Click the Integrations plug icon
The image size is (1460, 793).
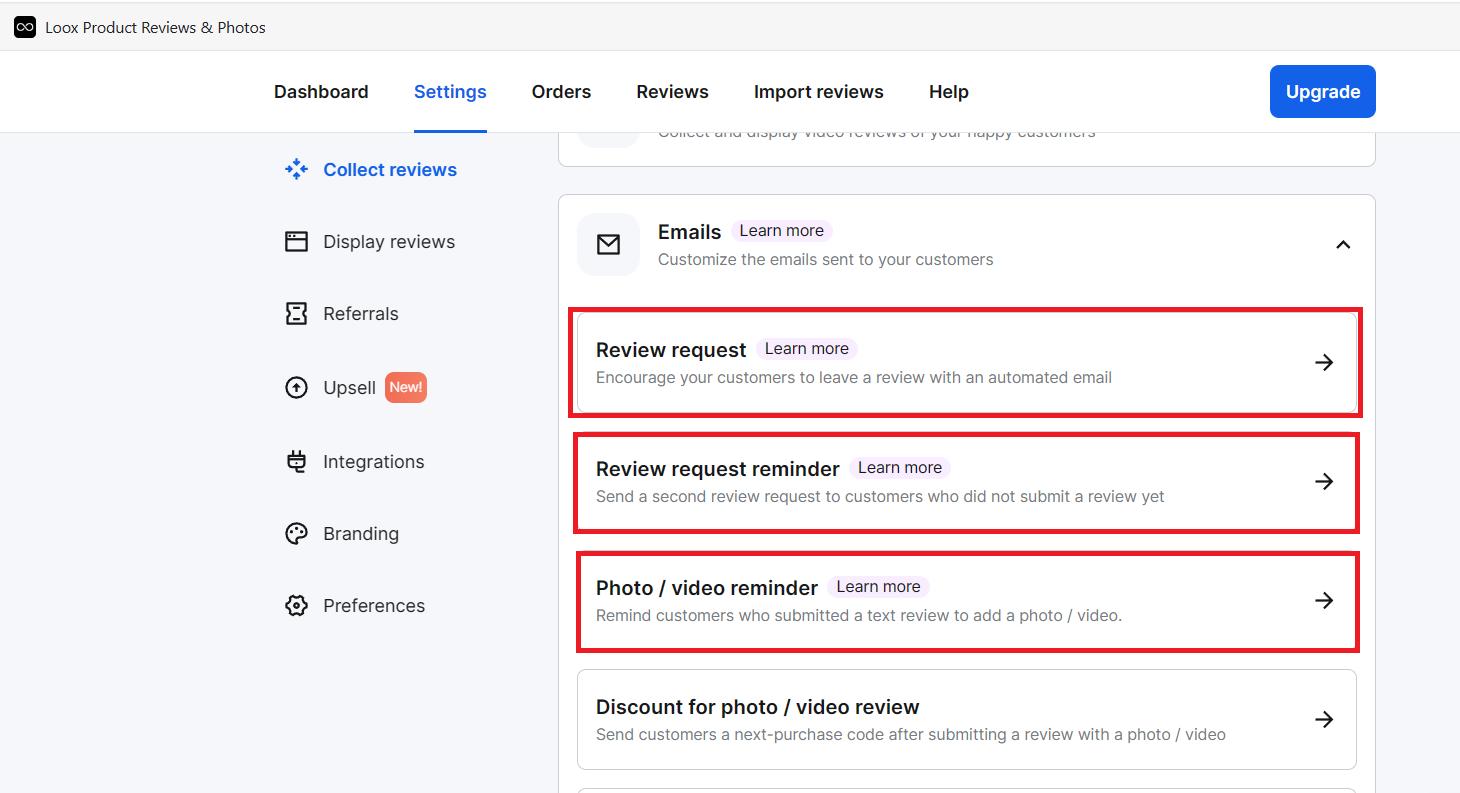(296, 461)
